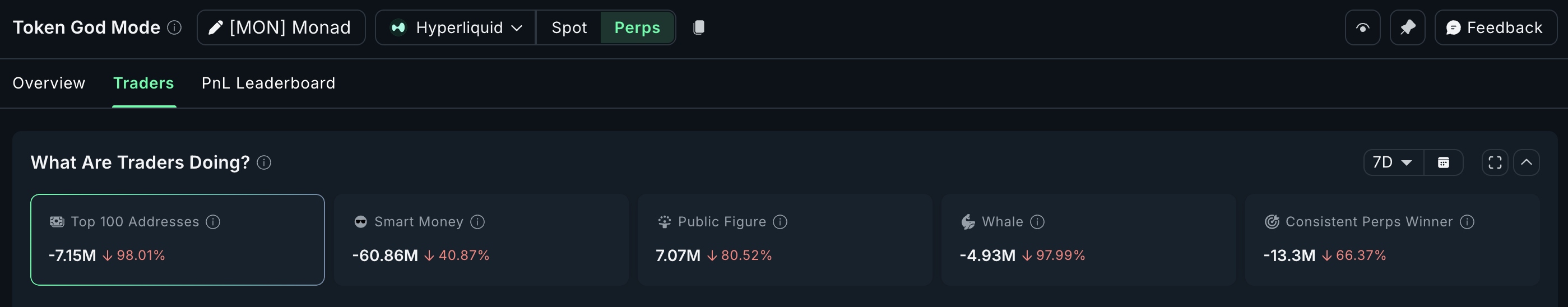Open the 7D time range dropdown

point(1393,162)
